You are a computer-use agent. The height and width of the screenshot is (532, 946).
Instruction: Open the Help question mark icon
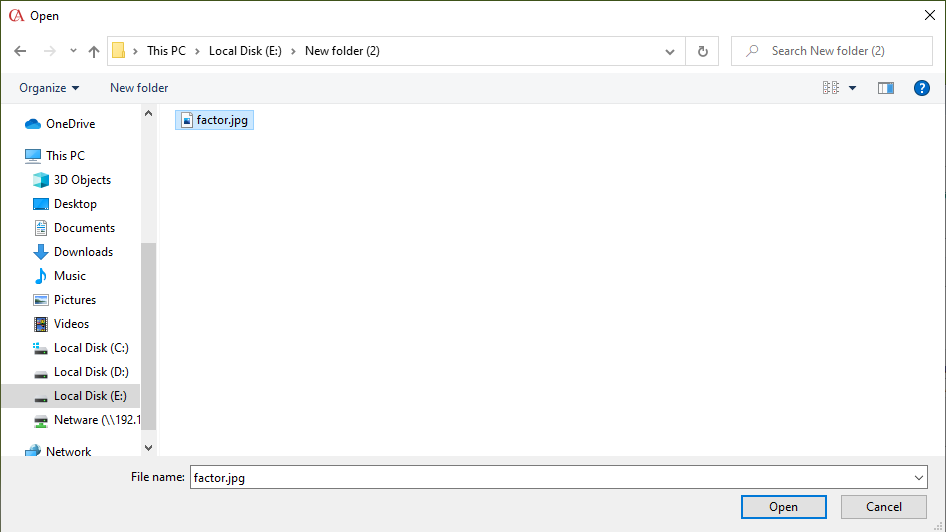(922, 88)
